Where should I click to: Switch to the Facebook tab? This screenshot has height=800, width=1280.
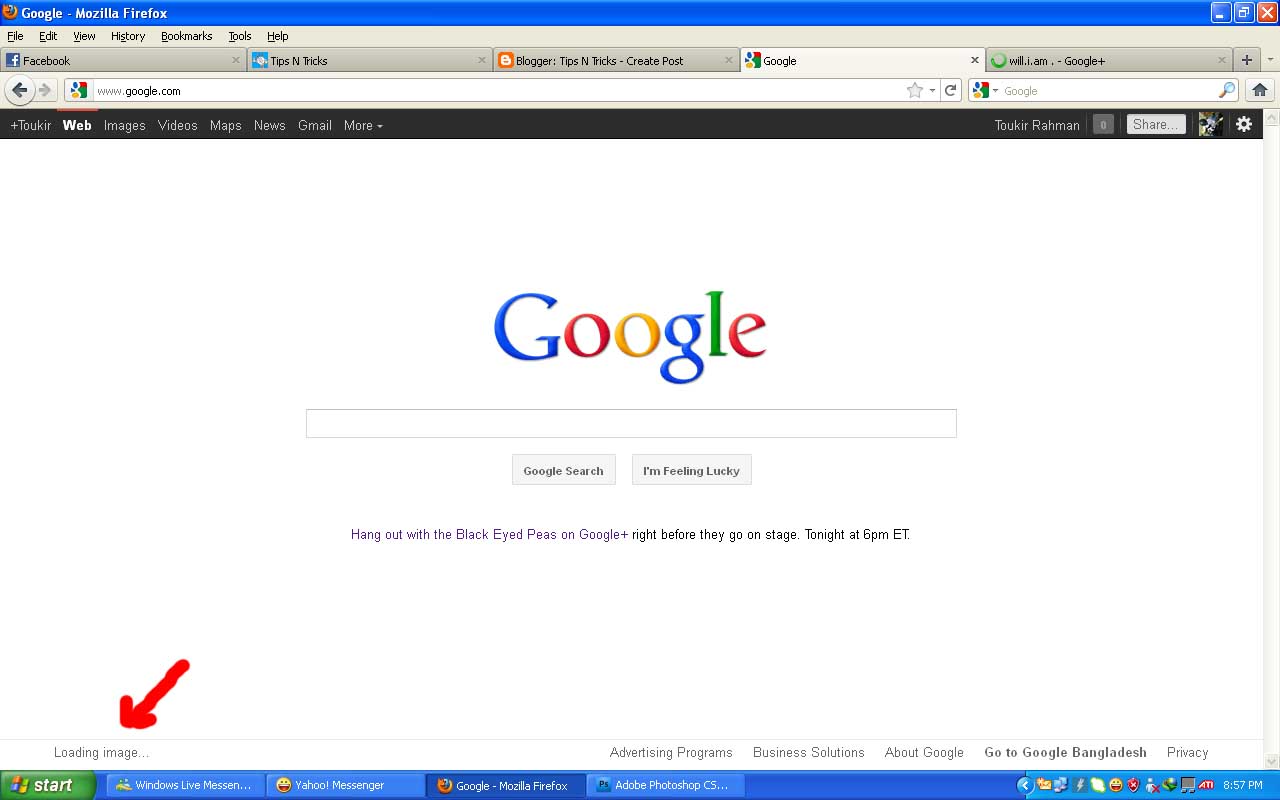[x=110, y=60]
